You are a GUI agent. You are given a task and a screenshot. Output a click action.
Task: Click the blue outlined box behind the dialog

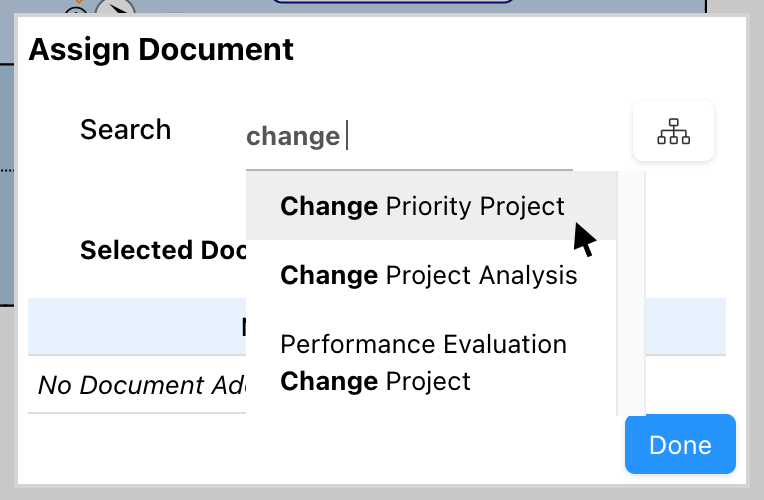click(392, 3)
